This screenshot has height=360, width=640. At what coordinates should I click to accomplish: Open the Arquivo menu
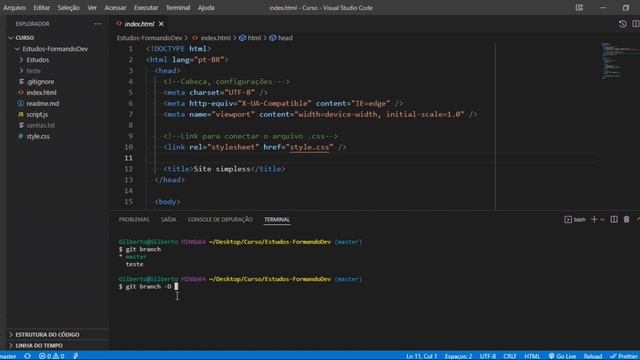coord(14,8)
